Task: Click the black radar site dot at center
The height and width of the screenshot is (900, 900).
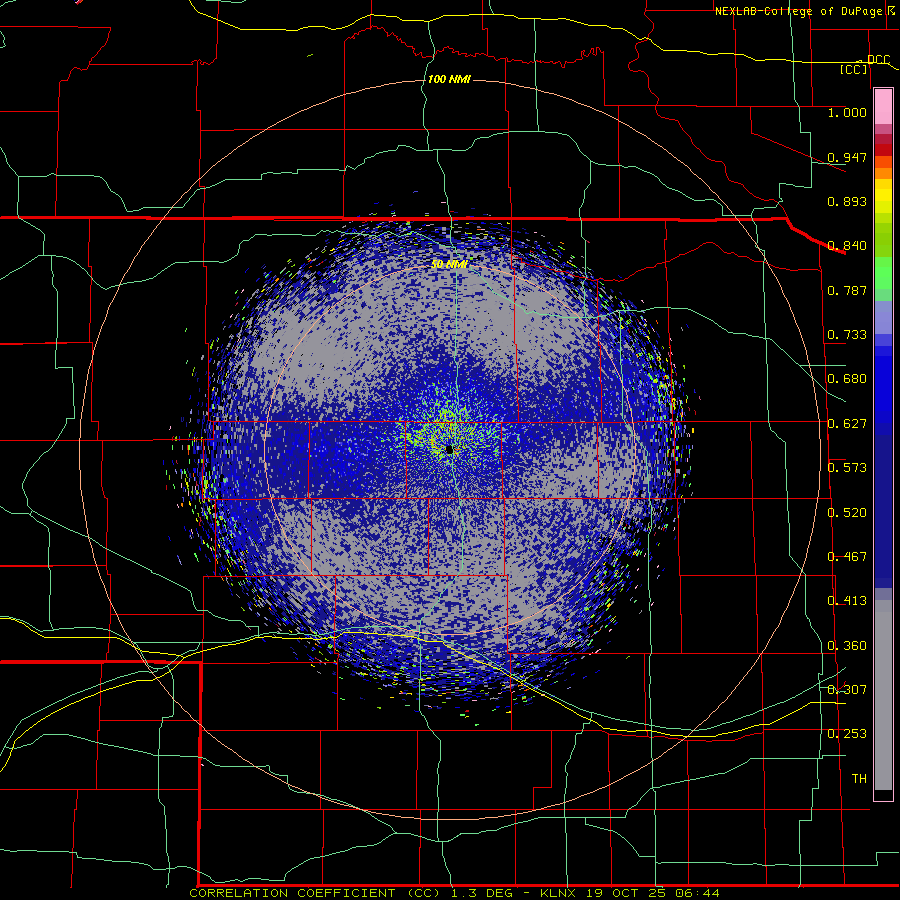Action: click(449, 449)
